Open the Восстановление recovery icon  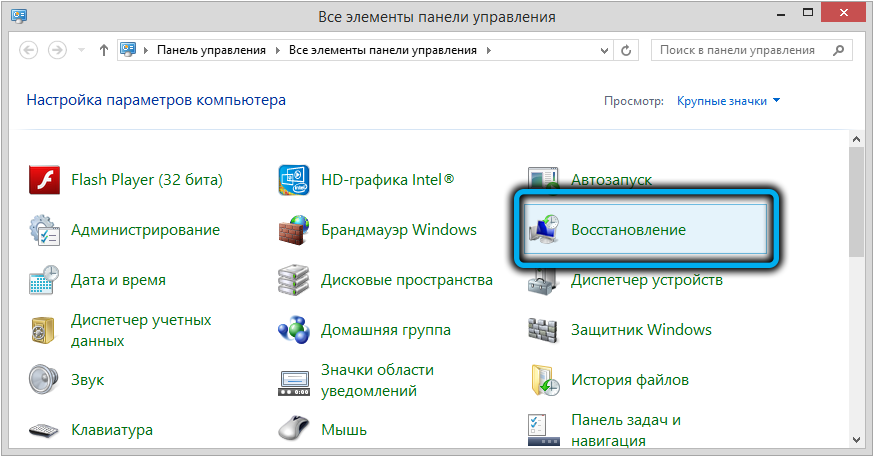[x=545, y=230]
